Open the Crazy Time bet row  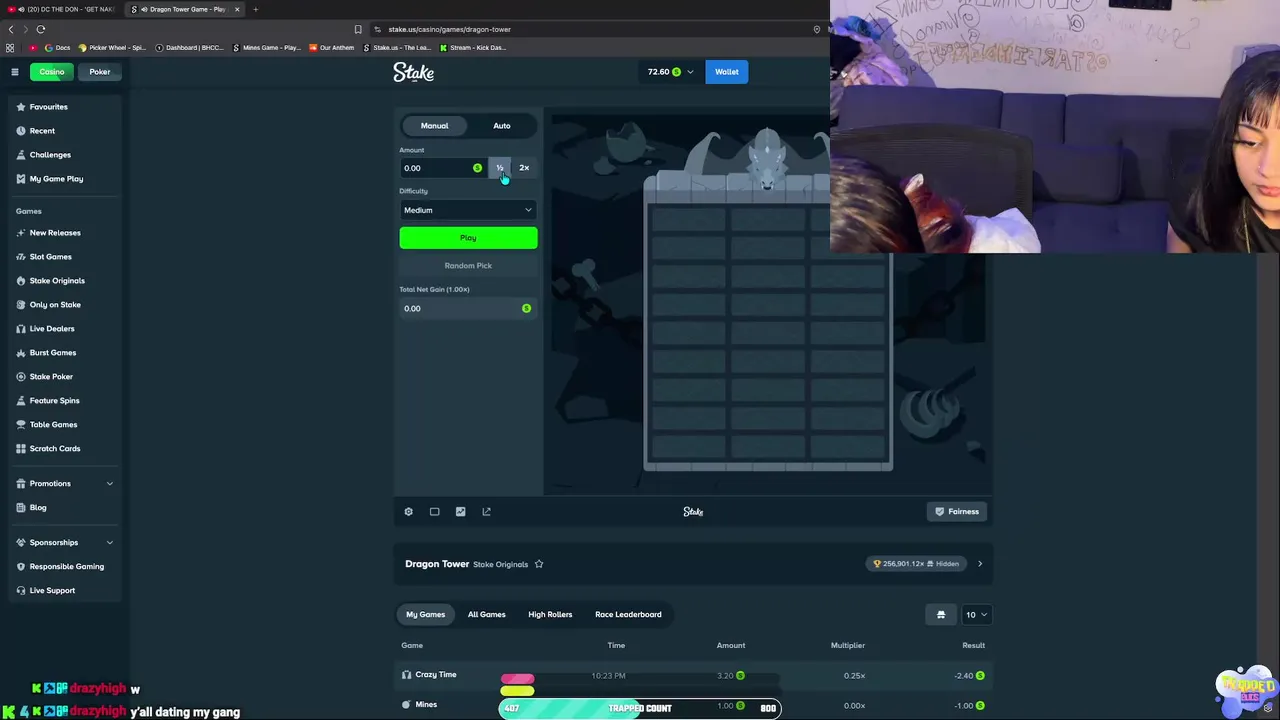tap(693, 676)
